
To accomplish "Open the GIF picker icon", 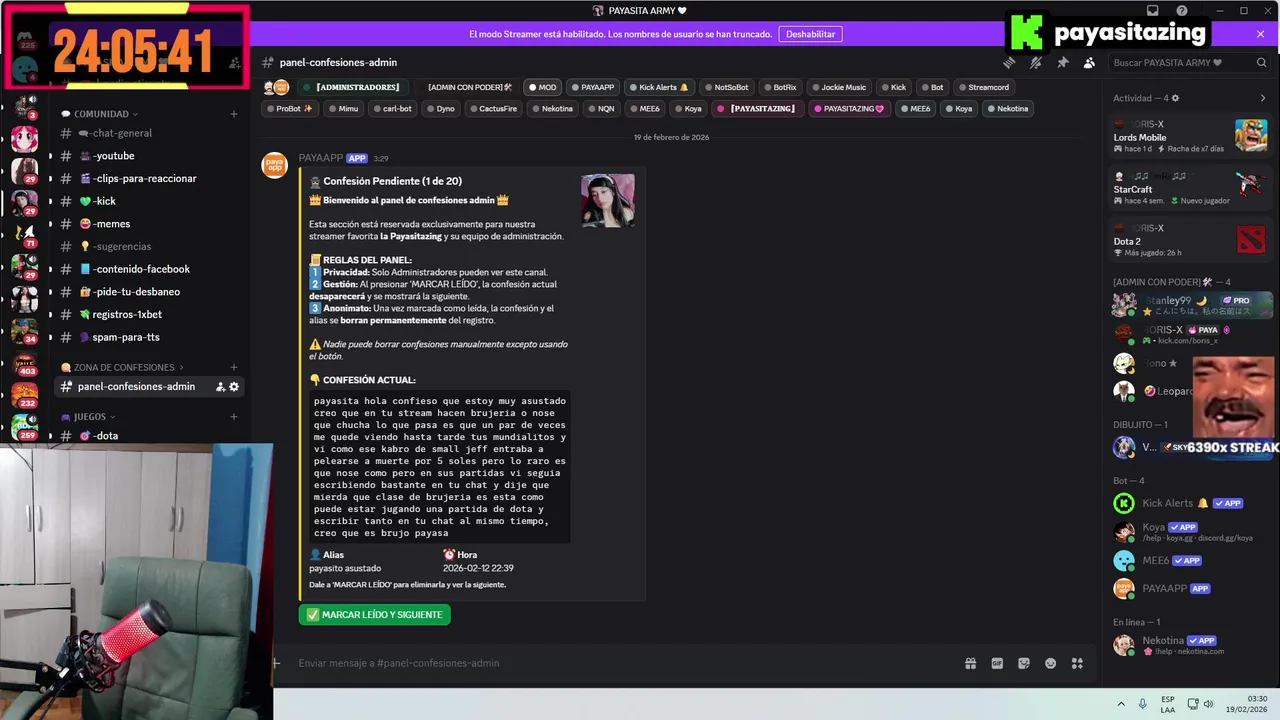I will tap(997, 663).
